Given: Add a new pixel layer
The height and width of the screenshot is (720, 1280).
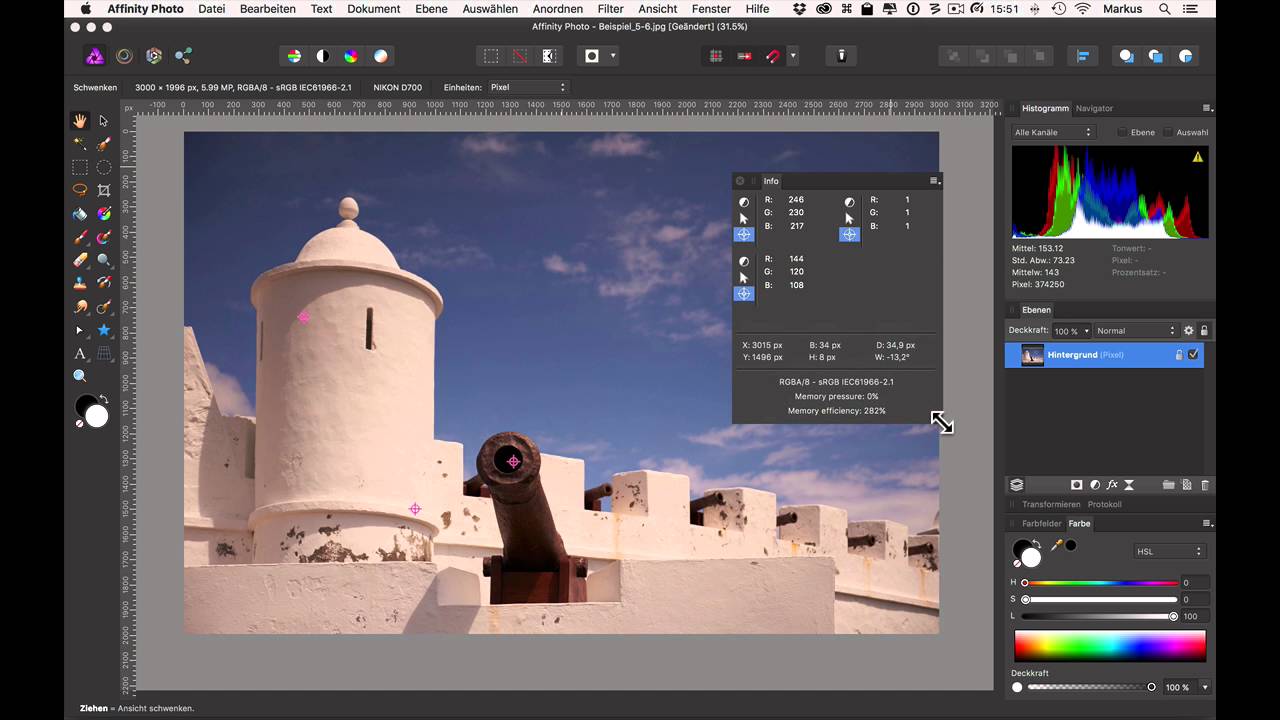Looking at the screenshot, I should coord(1187,485).
